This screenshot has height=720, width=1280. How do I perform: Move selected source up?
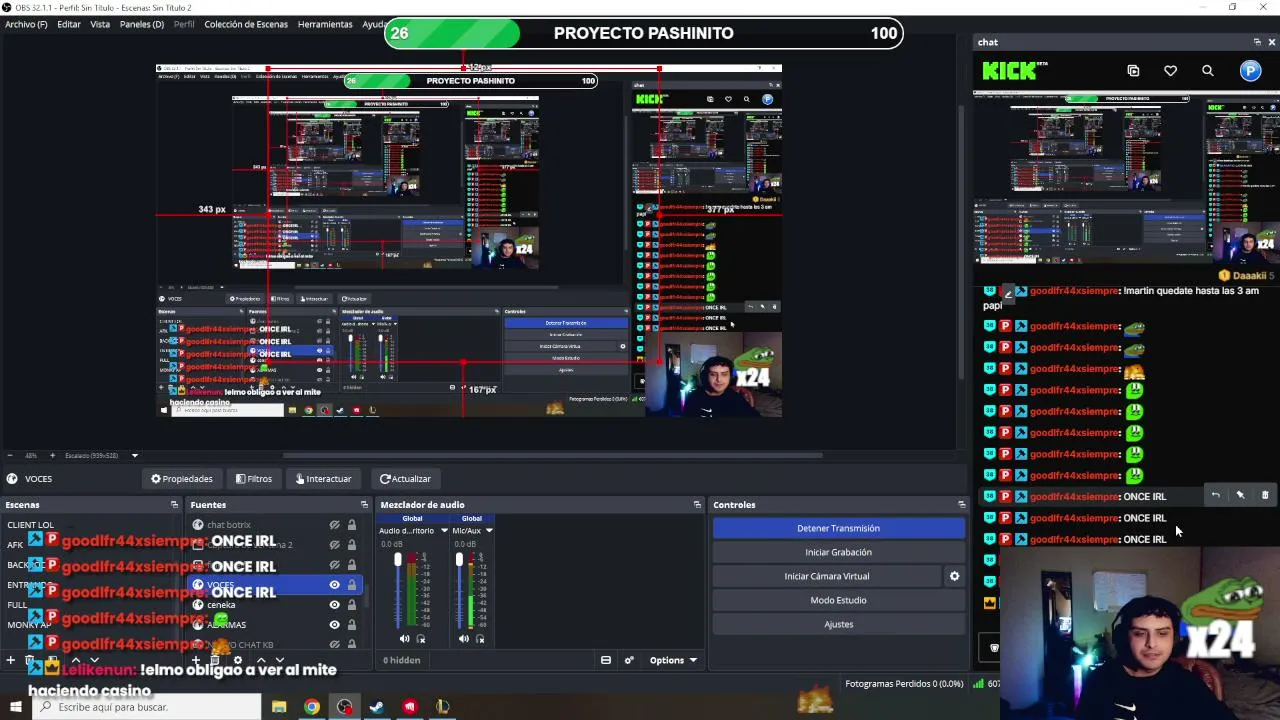[x=261, y=660]
